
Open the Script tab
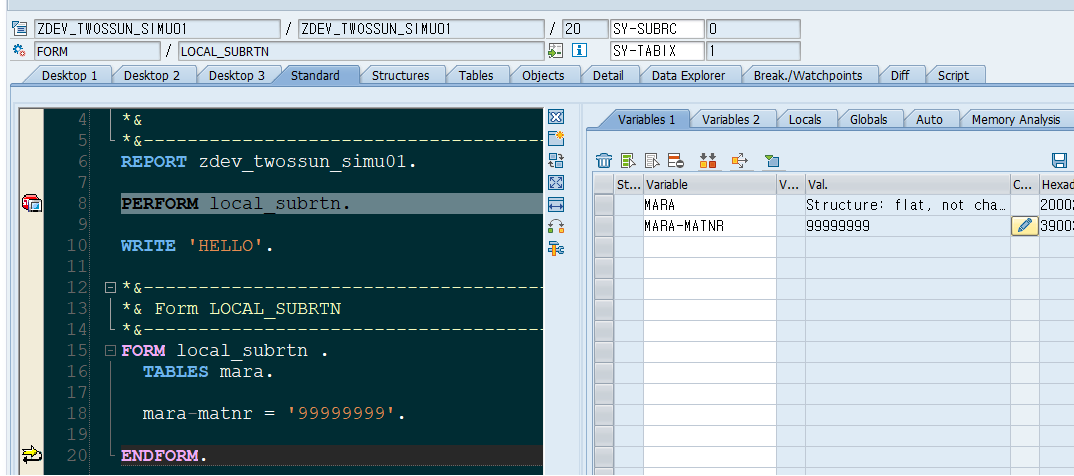pos(953,75)
